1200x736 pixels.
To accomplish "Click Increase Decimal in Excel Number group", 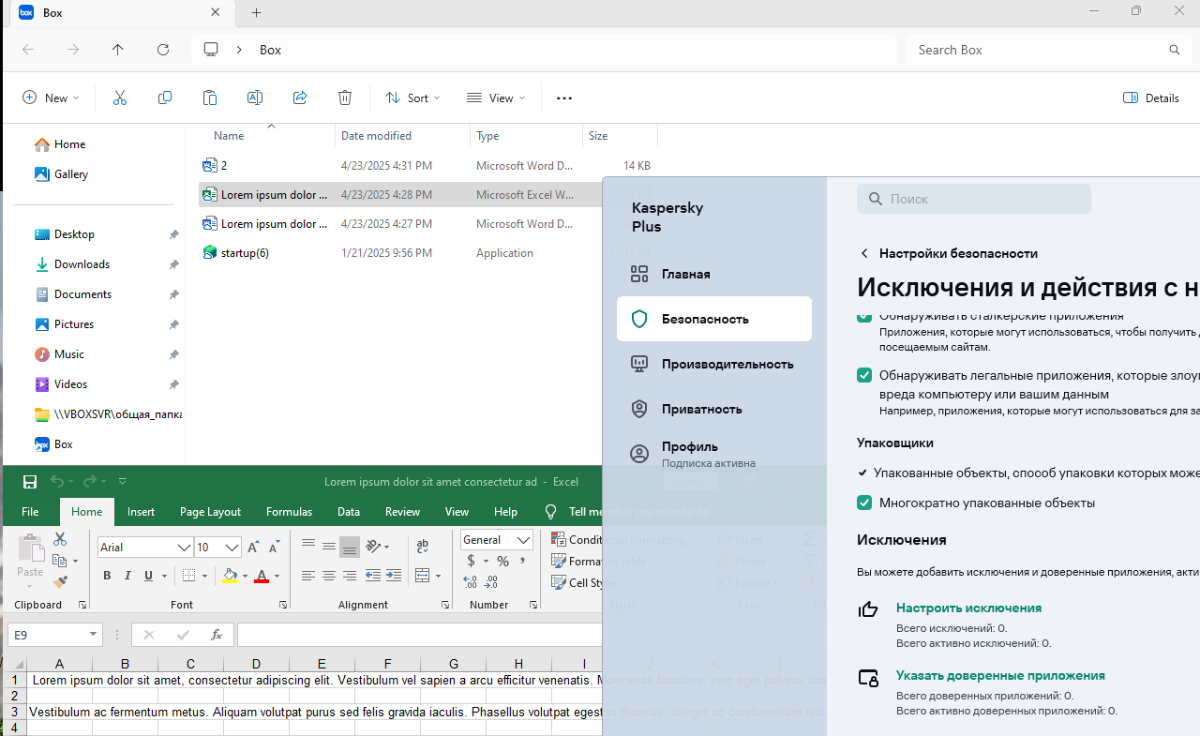I will click(471, 583).
